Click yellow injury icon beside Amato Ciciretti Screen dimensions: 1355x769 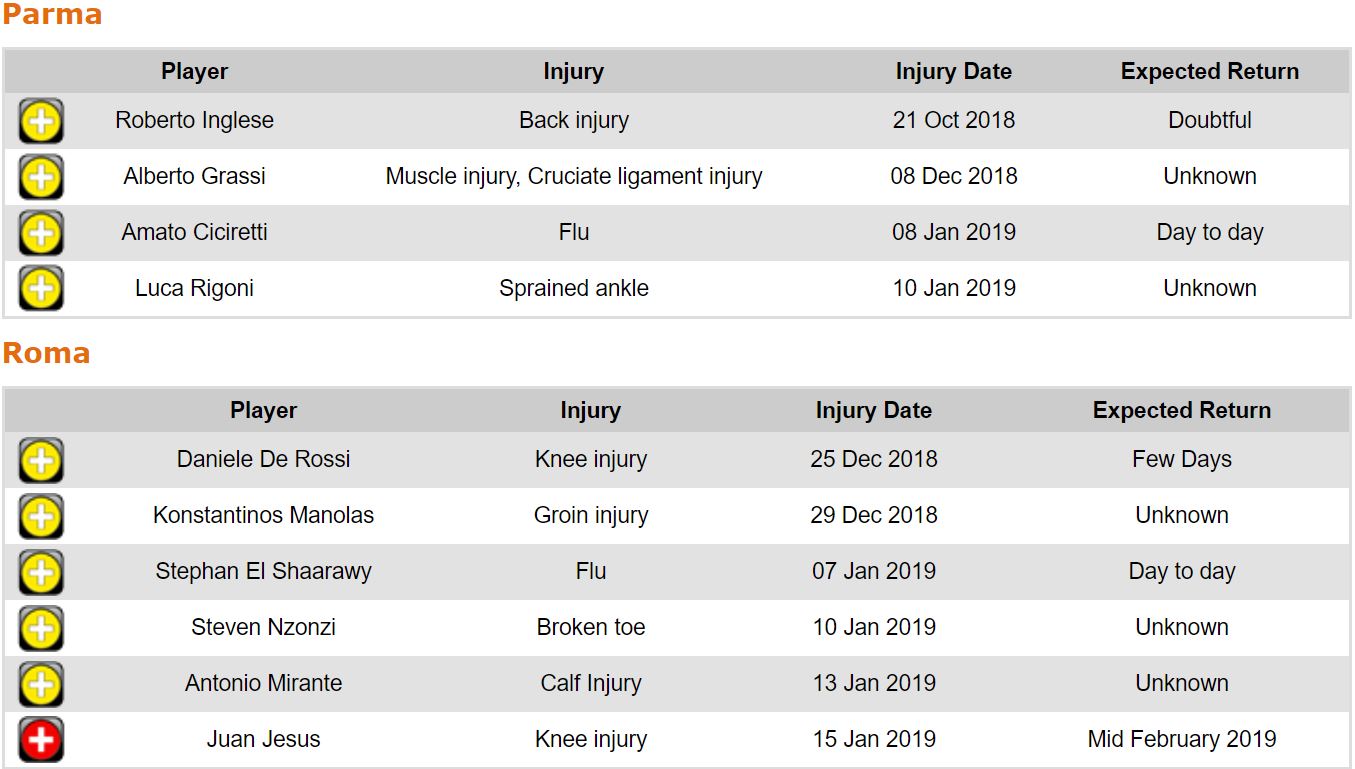tap(41, 233)
